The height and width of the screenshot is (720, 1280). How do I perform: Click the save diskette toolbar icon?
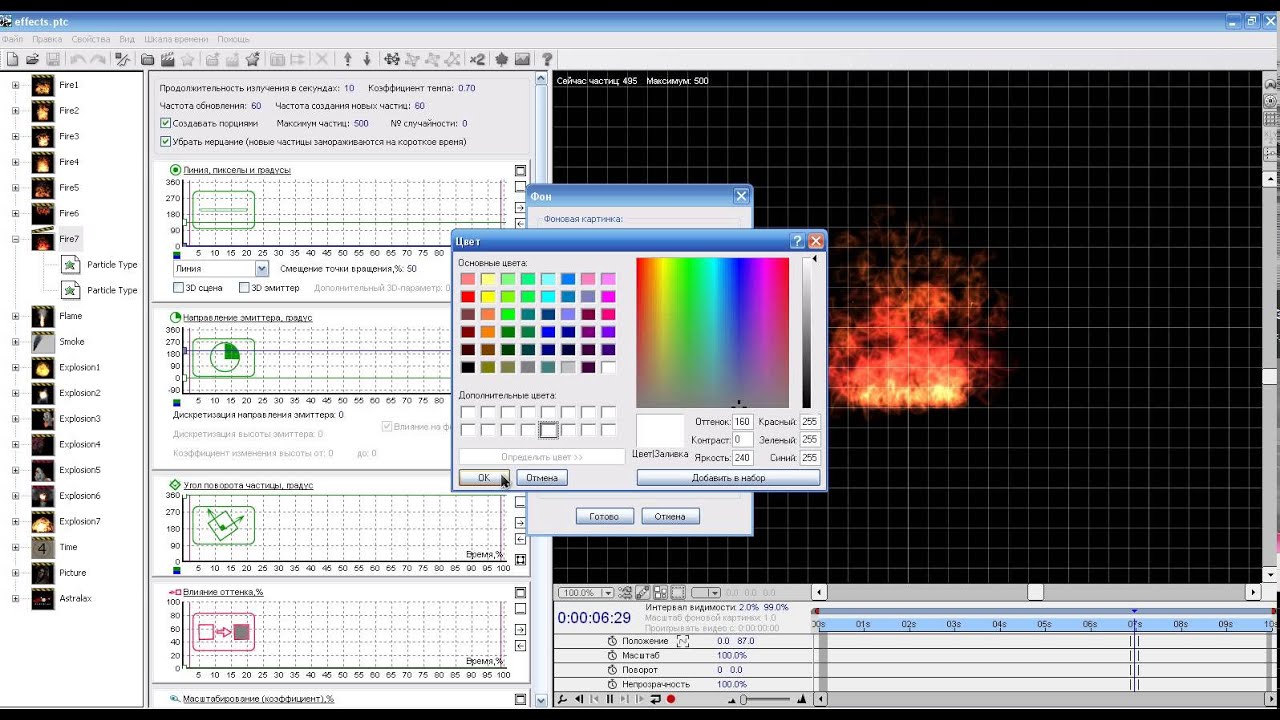coord(53,60)
